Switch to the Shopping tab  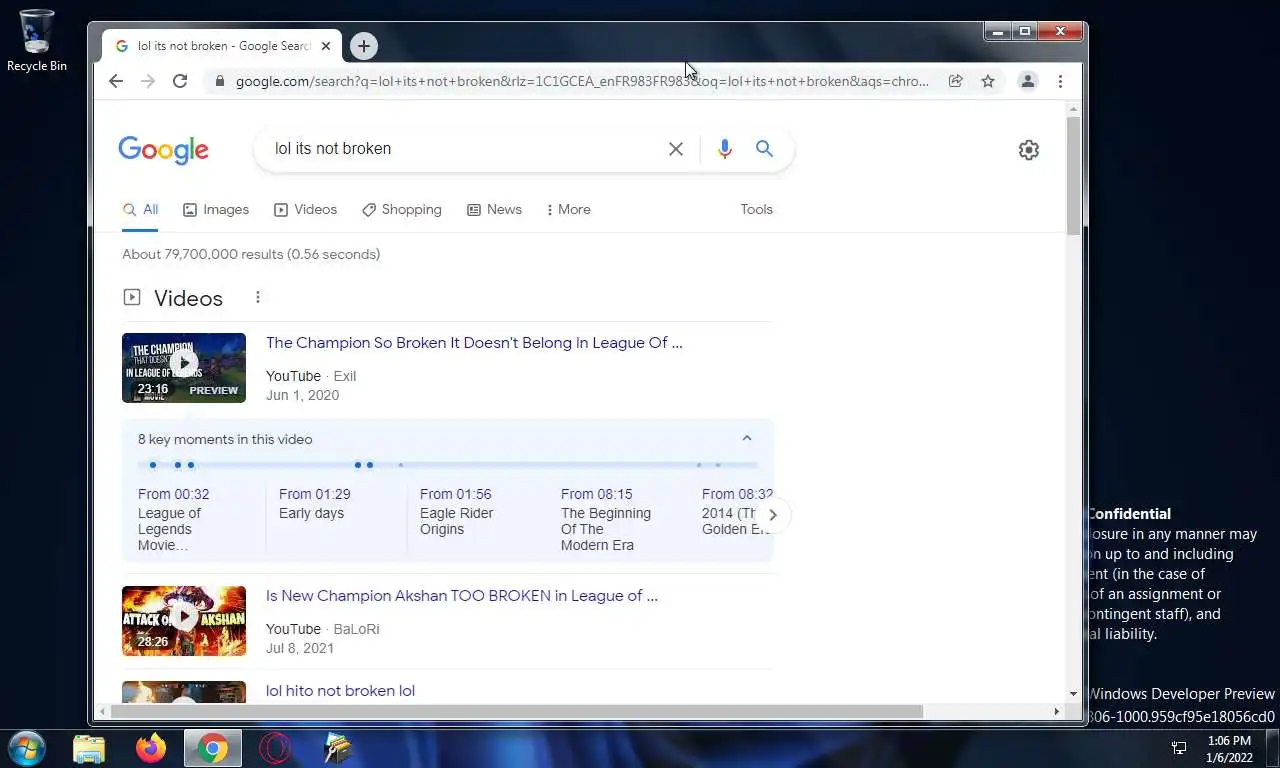click(401, 210)
